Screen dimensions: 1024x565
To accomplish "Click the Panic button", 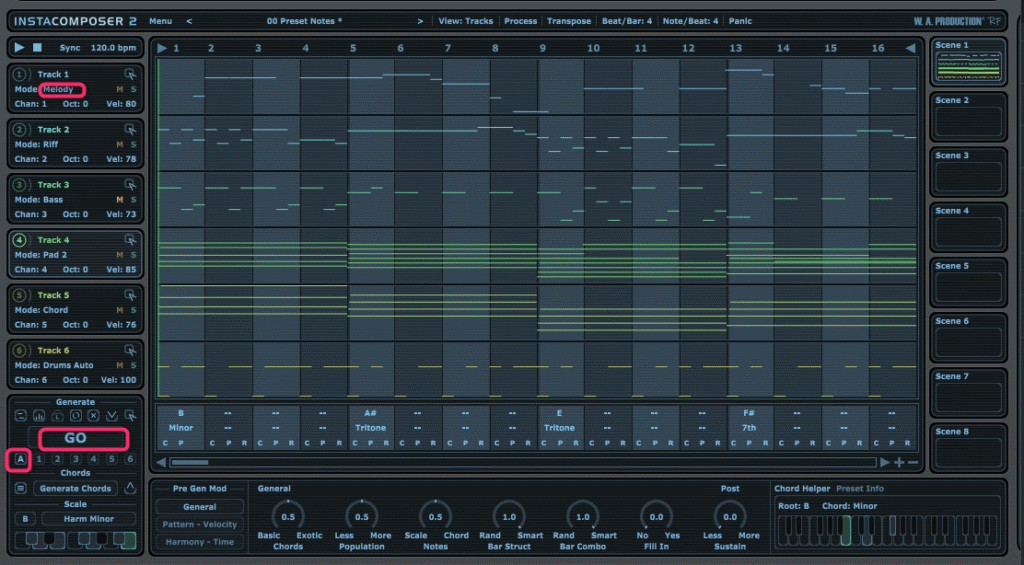I will [x=741, y=21].
